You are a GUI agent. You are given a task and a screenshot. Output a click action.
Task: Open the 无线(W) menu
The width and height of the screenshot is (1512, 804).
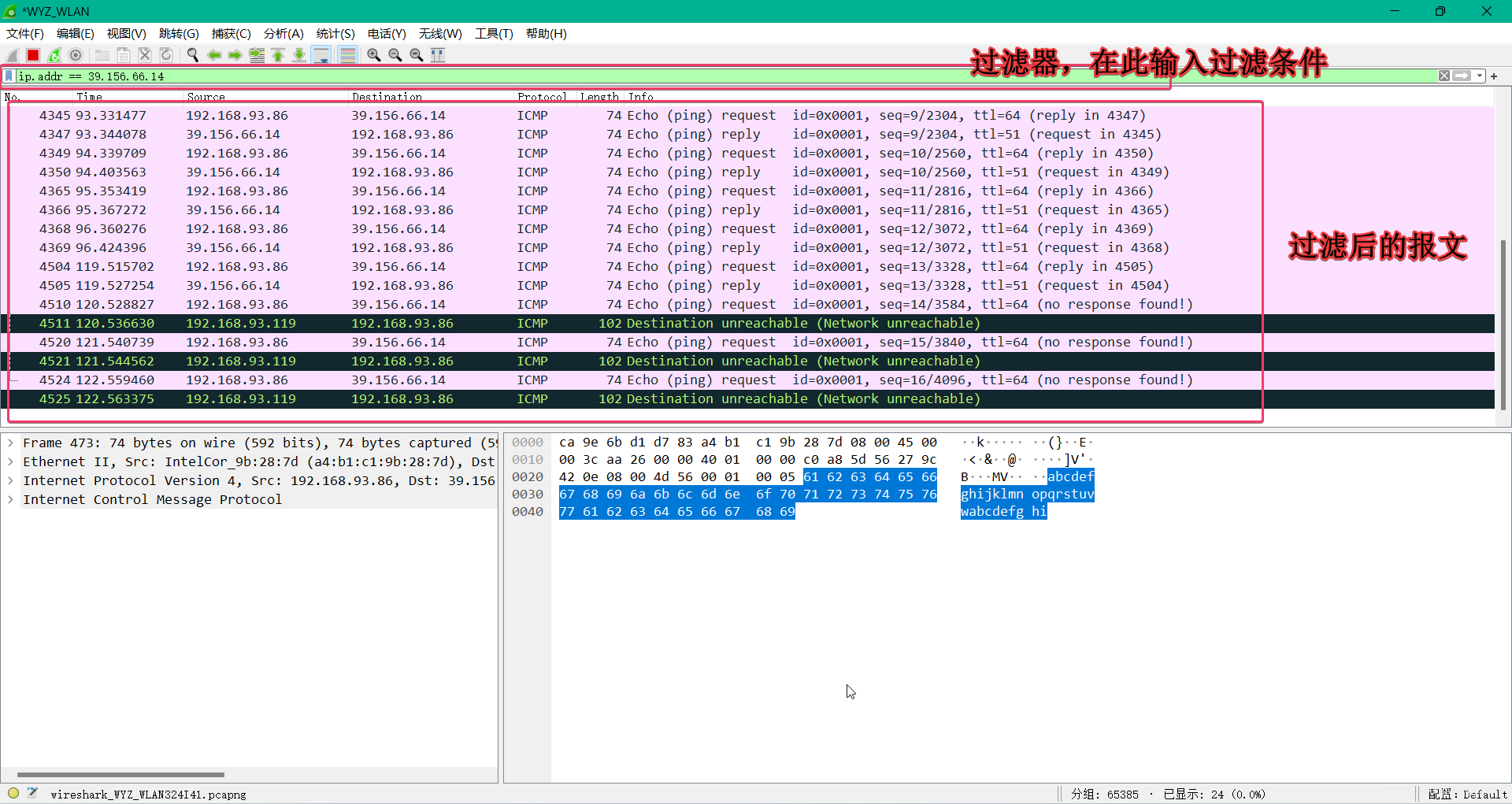(440, 34)
